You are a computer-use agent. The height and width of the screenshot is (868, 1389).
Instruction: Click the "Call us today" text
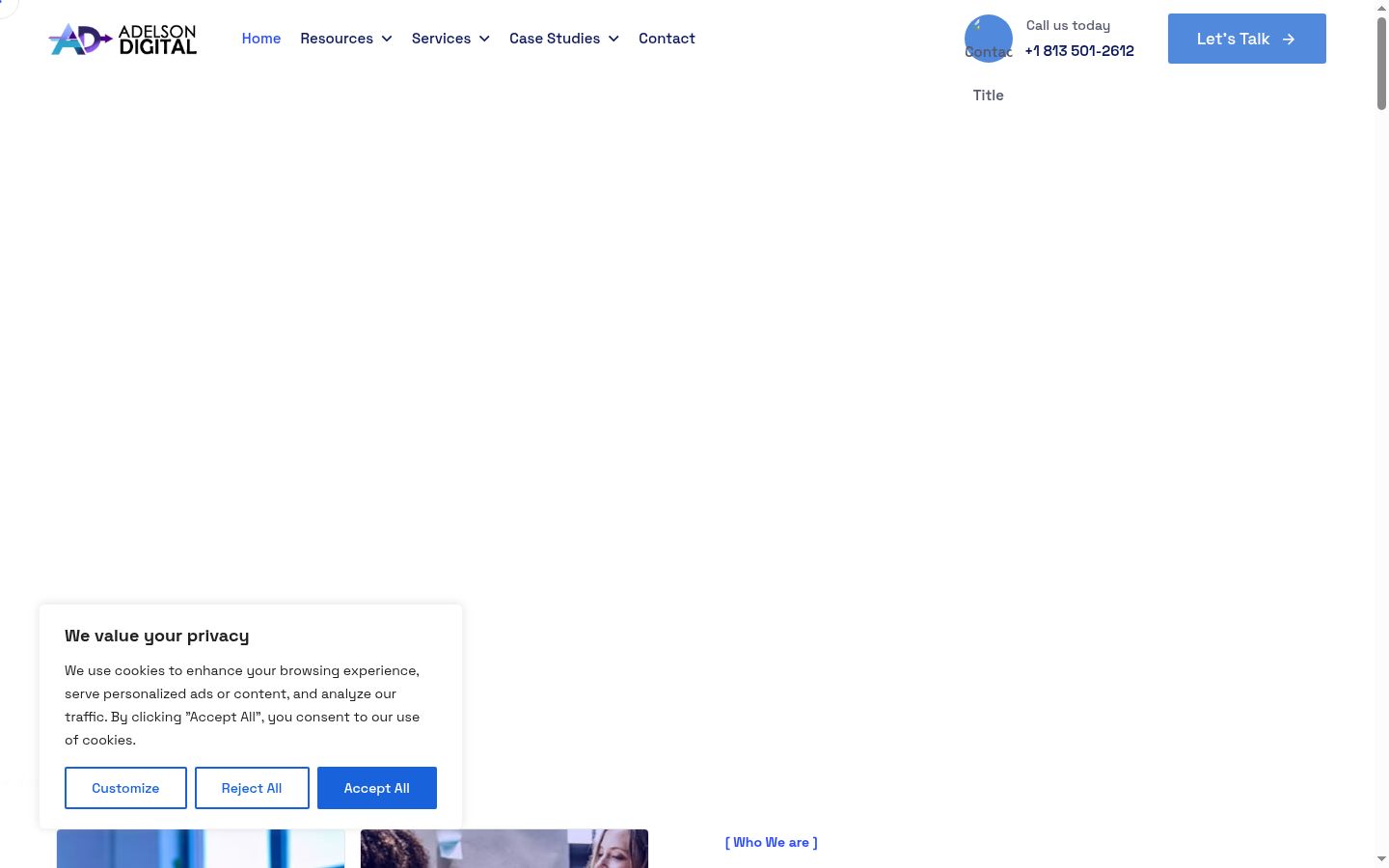(x=1068, y=26)
